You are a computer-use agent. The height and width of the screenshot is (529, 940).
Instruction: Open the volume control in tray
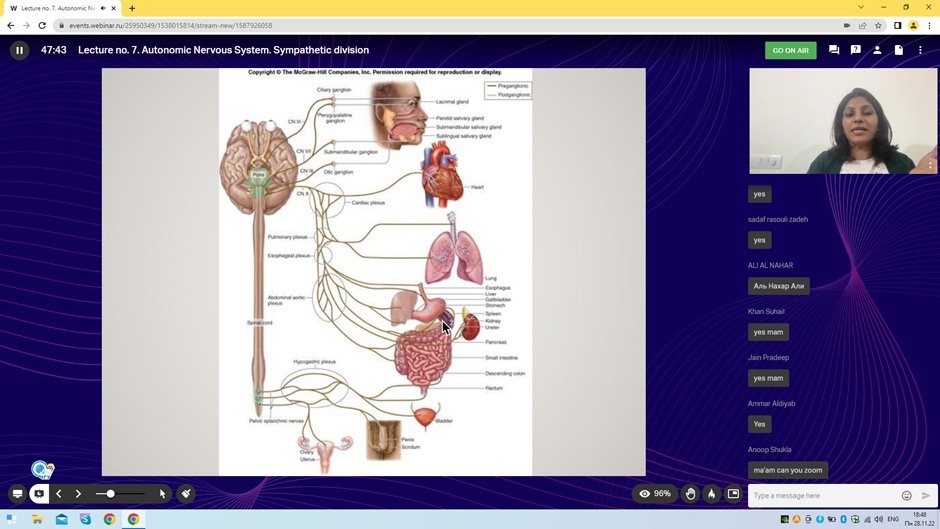click(x=878, y=519)
